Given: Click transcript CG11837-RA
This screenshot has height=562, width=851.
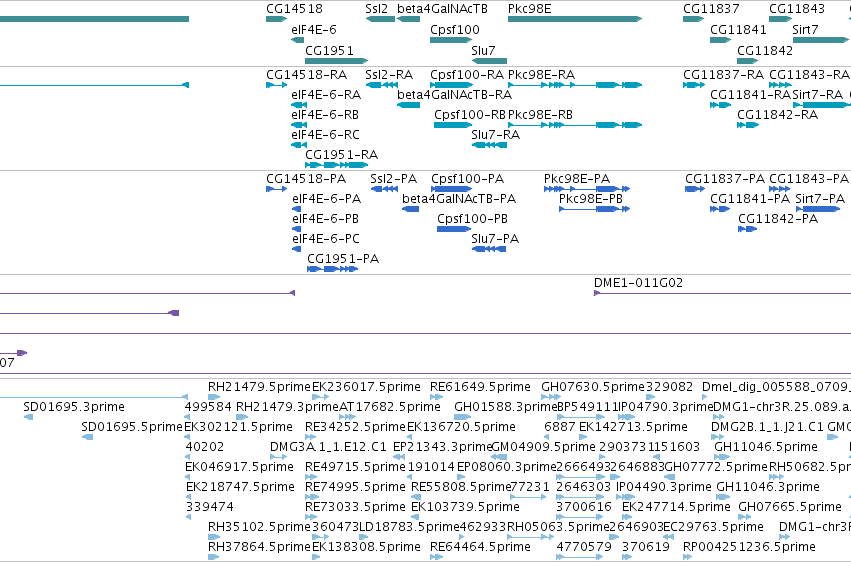Looking at the screenshot, I should click(723, 74).
